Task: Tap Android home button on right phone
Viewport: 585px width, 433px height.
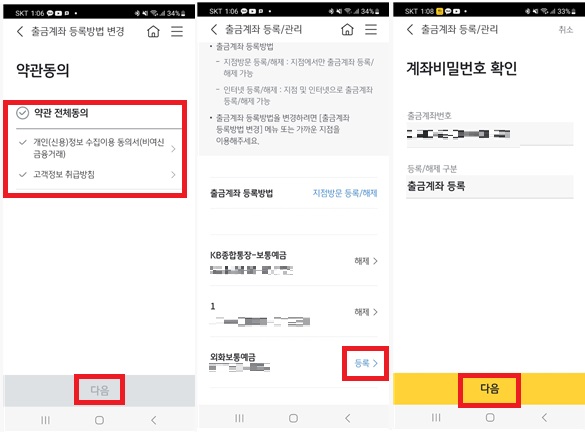Action: (x=490, y=417)
